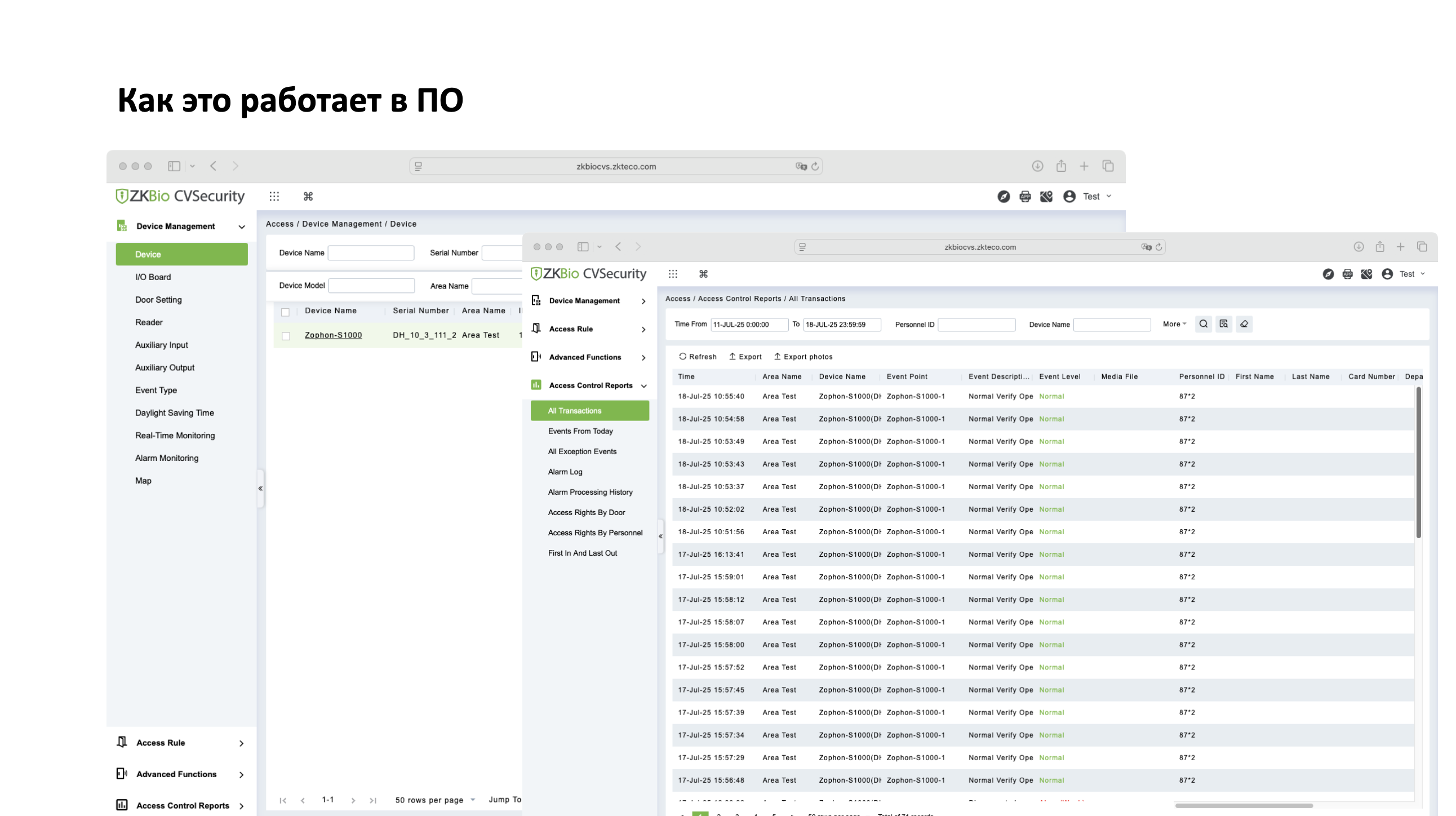Screen dimensions: 1456x816
Task: Click address bar in front Safari window
Action: point(979,247)
